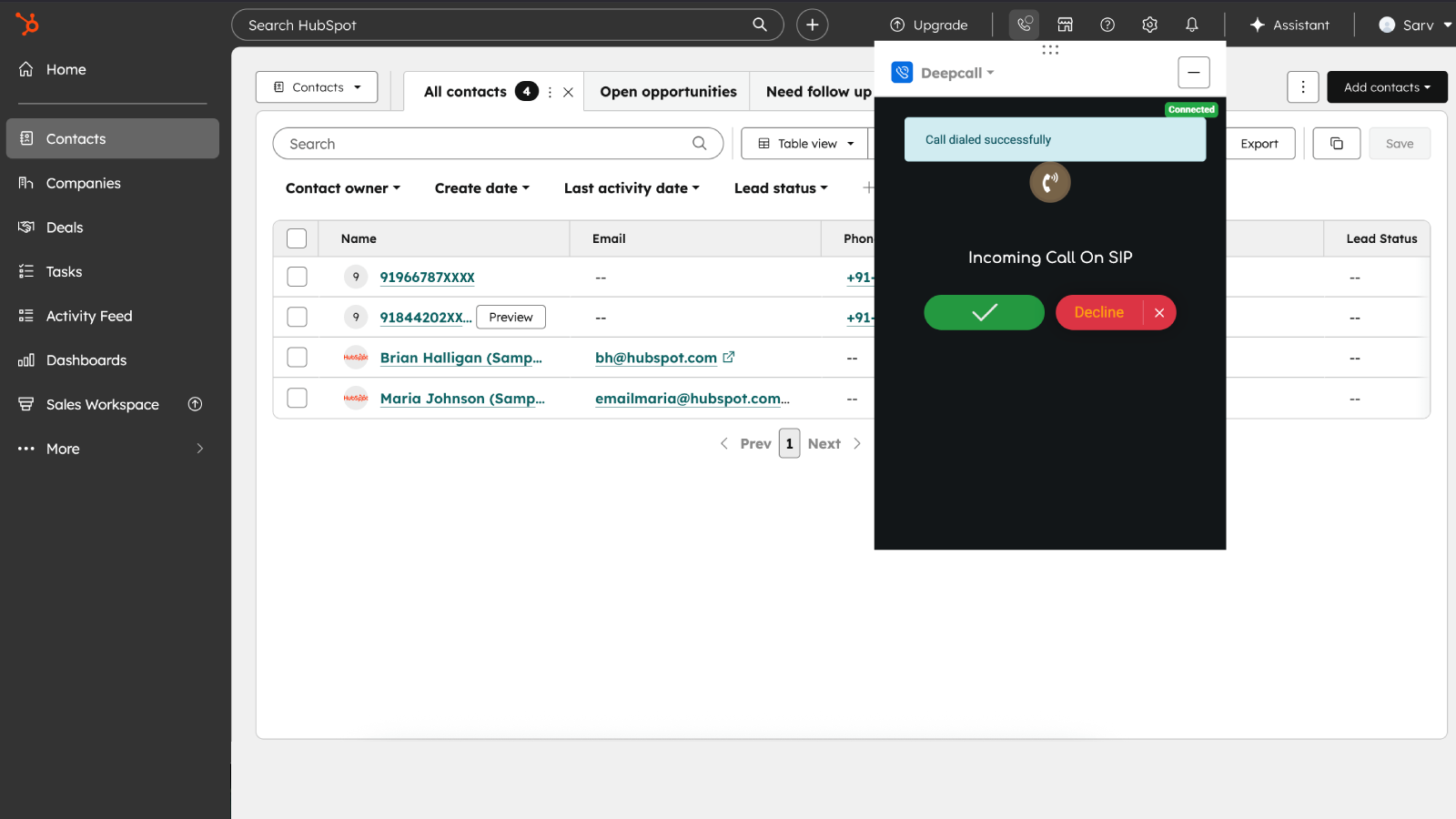Go to Deals in the sidebar

click(112, 227)
